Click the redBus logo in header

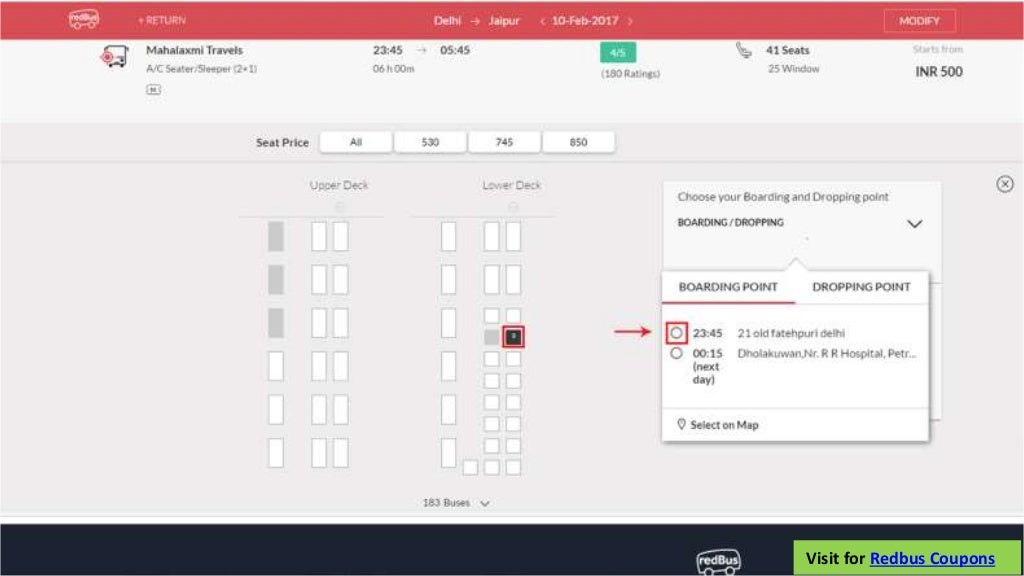click(x=84, y=20)
